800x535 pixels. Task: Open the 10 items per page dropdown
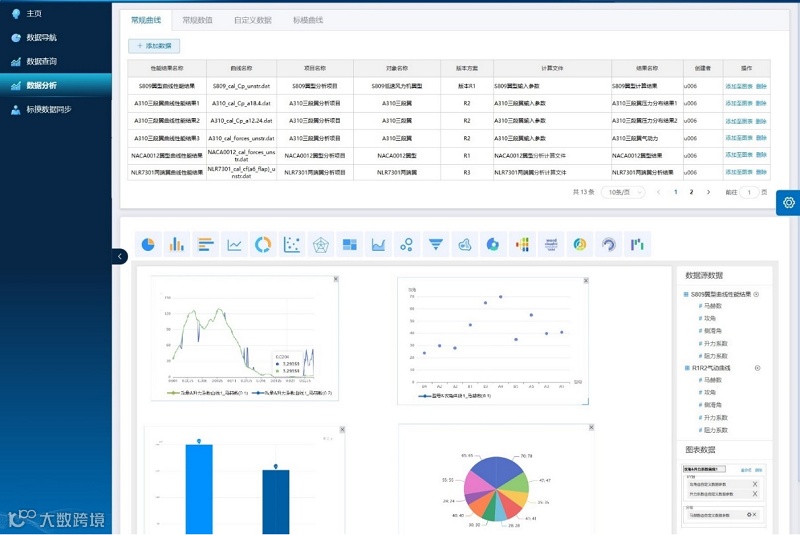click(623, 192)
